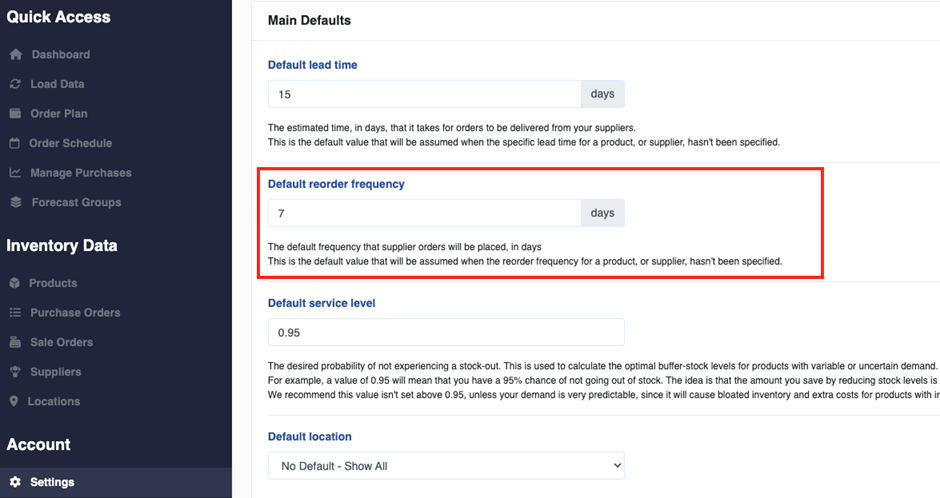Select the Dashboard menu item
This screenshot has width=940, height=498.
coord(60,55)
